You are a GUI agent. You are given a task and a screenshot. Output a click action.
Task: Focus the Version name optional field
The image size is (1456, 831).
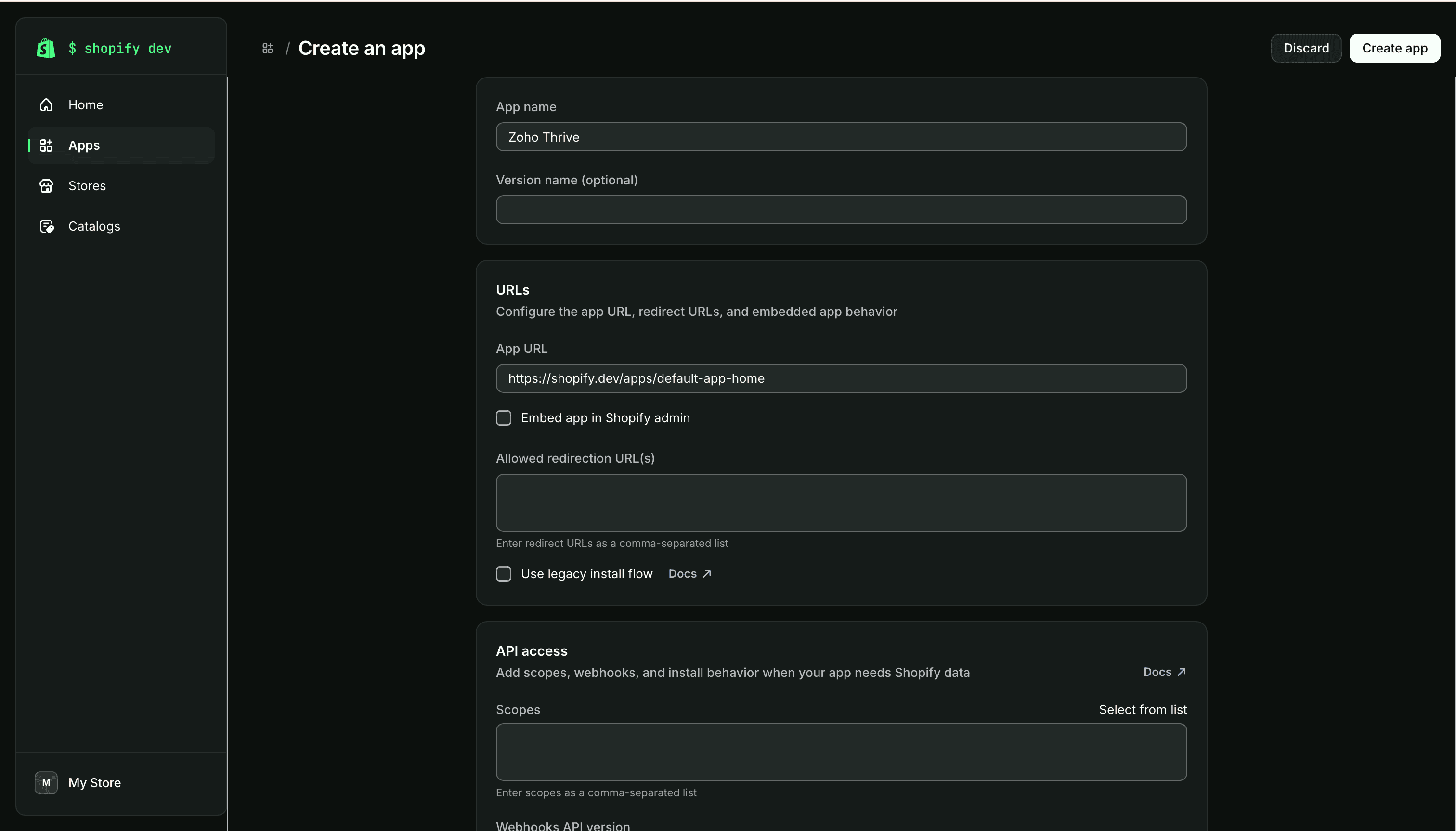pyautogui.click(x=841, y=210)
